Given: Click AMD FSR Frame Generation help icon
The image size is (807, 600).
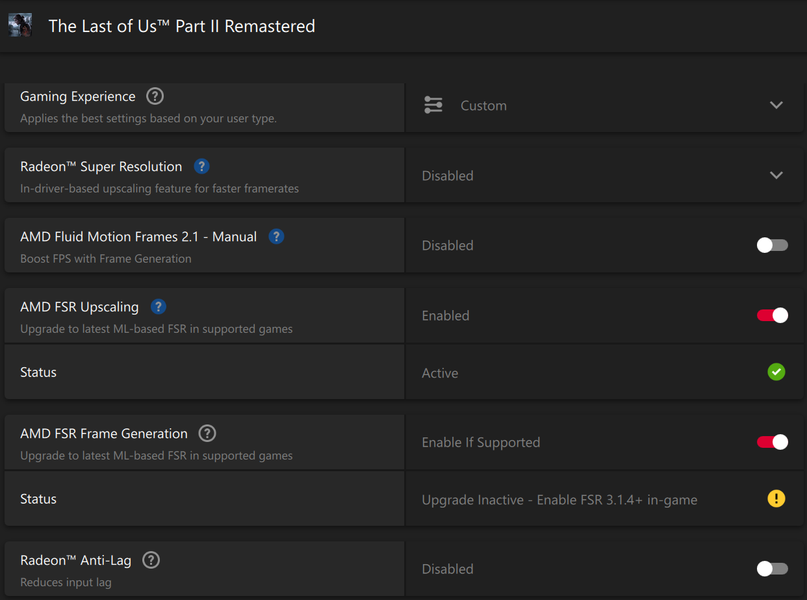Looking at the screenshot, I should (x=206, y=434).
